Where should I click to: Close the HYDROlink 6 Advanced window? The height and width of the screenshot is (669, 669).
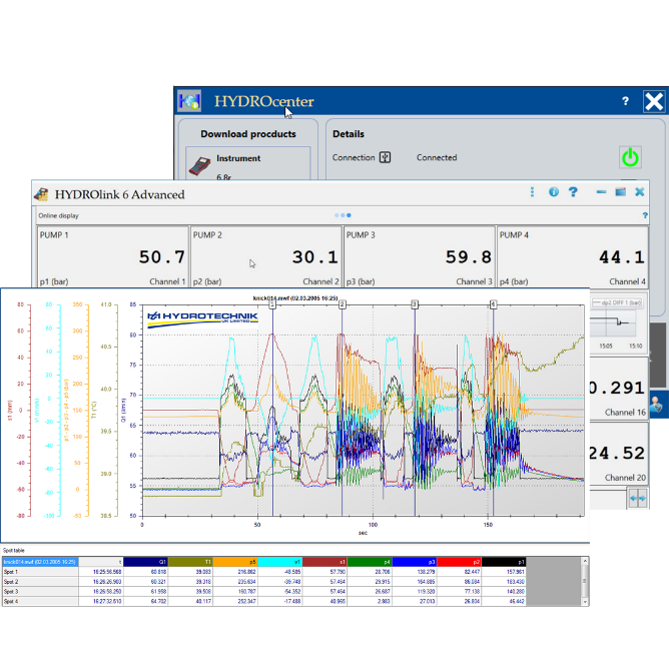pos(640,192)
